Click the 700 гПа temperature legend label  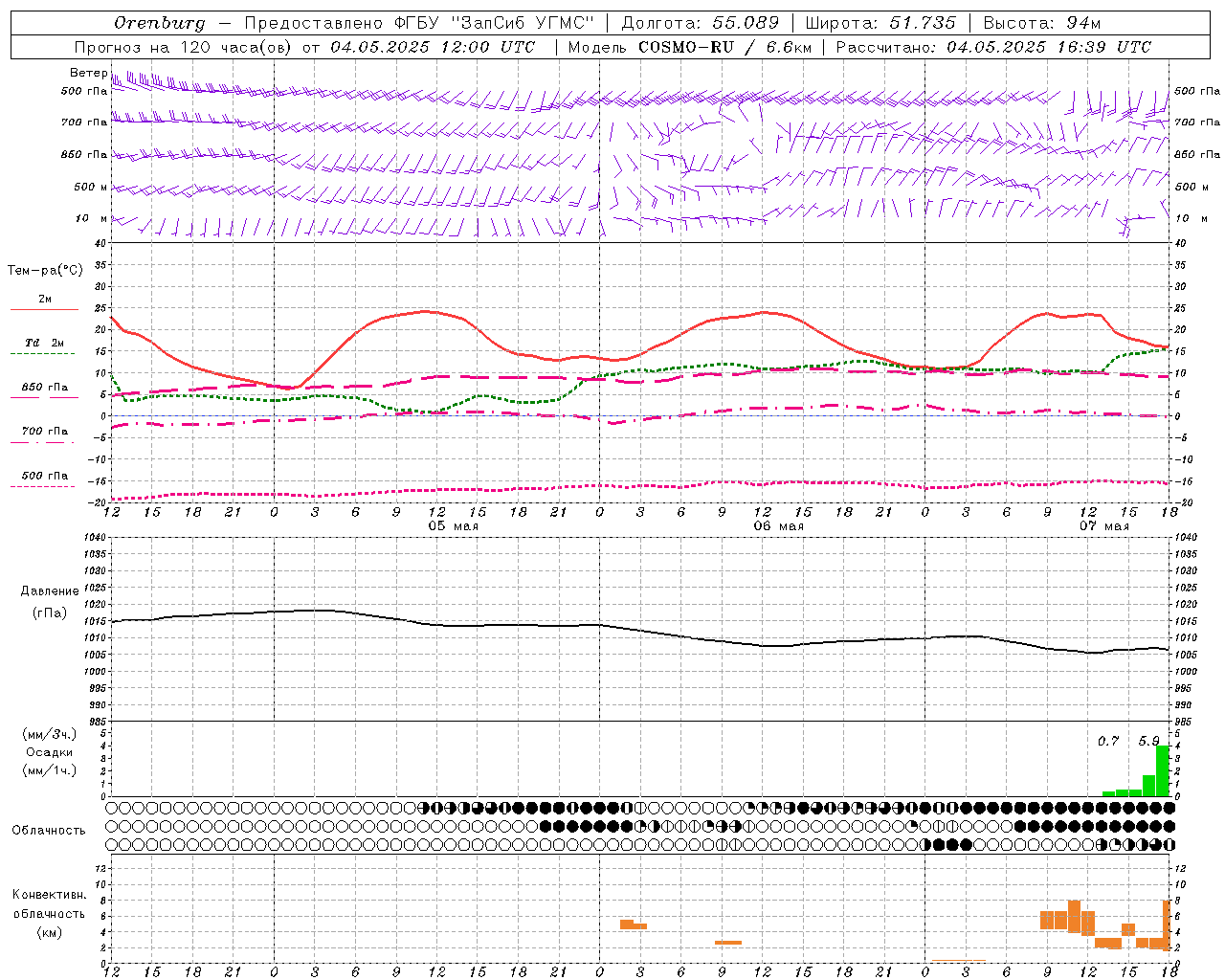click(x=45, y=432)
